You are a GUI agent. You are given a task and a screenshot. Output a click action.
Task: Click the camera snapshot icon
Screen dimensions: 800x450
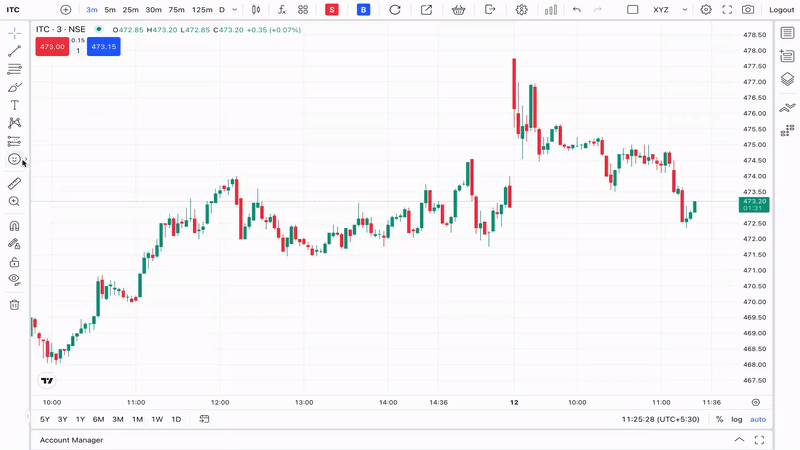[x=748, y=10]
